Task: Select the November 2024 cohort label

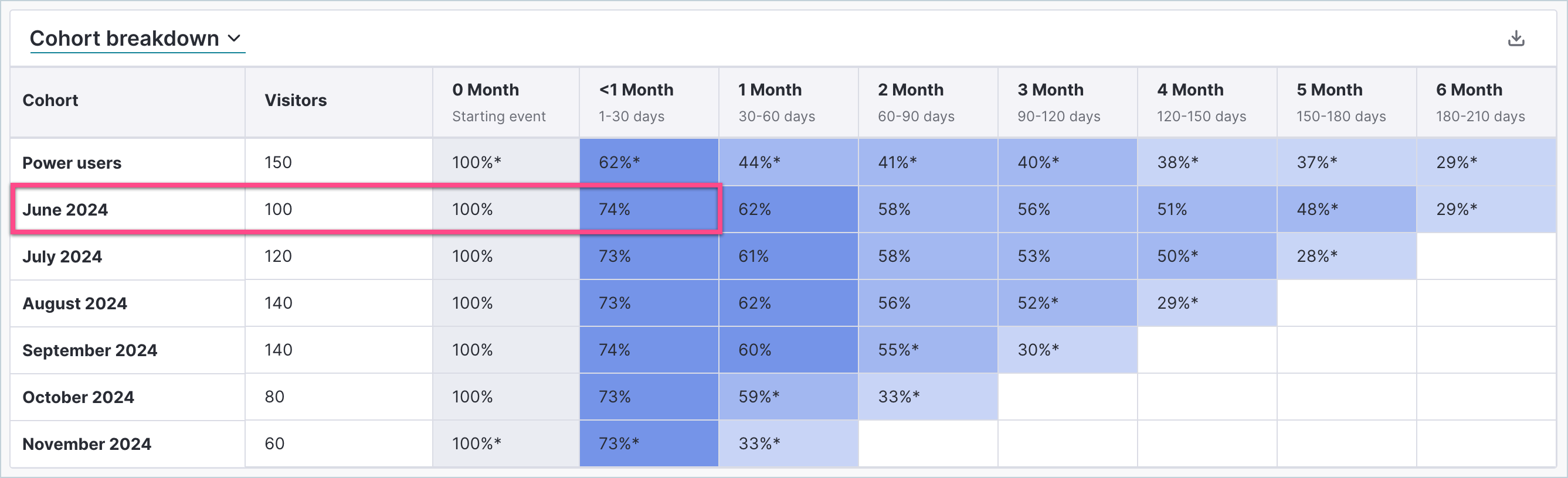Action: pos(86,444)
